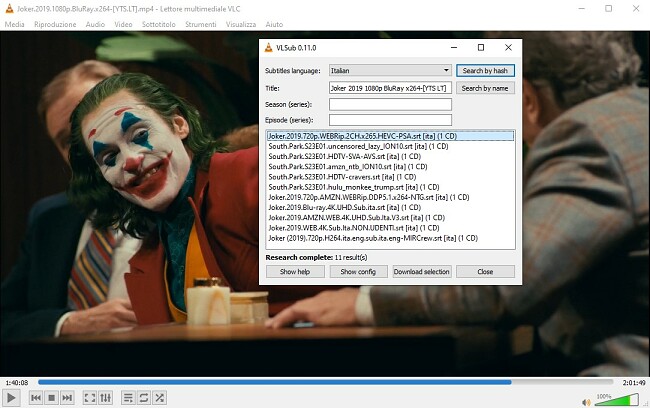Open the Sottotitolo menu
Viewport: 650px width, 408px height.
tap(159, 24)
